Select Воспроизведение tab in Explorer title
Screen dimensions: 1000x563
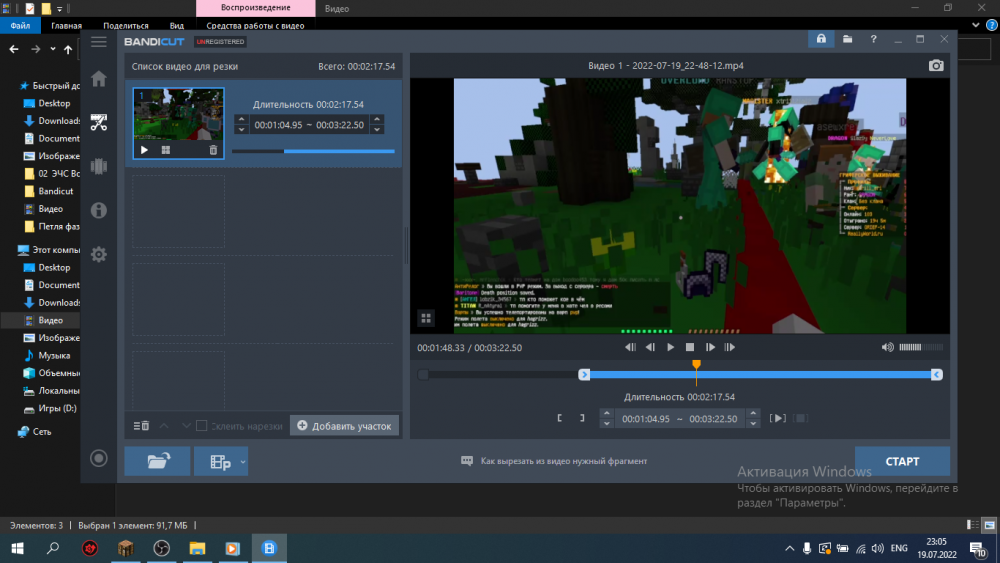[x=255, y=8]
